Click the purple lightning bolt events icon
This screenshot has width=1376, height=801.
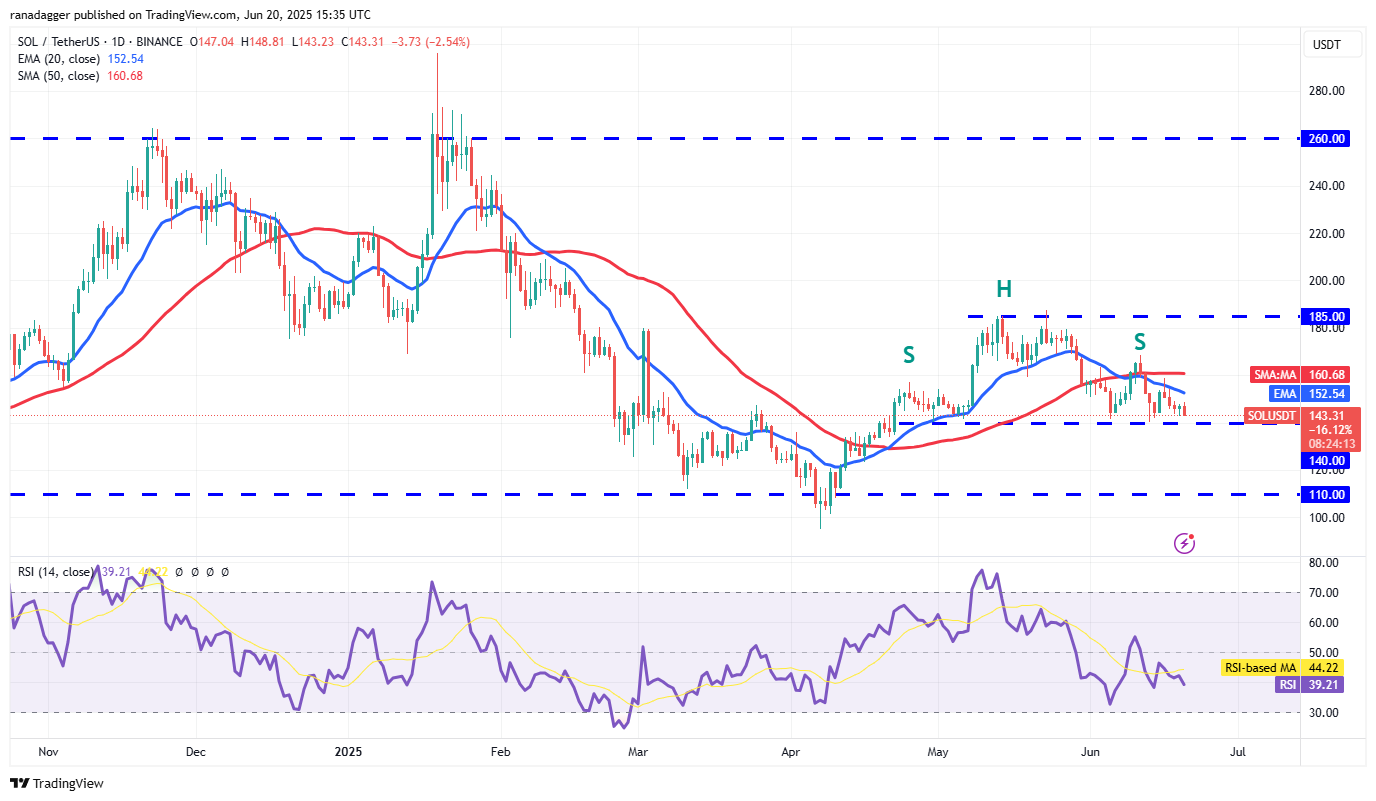tap(1184, 543)
